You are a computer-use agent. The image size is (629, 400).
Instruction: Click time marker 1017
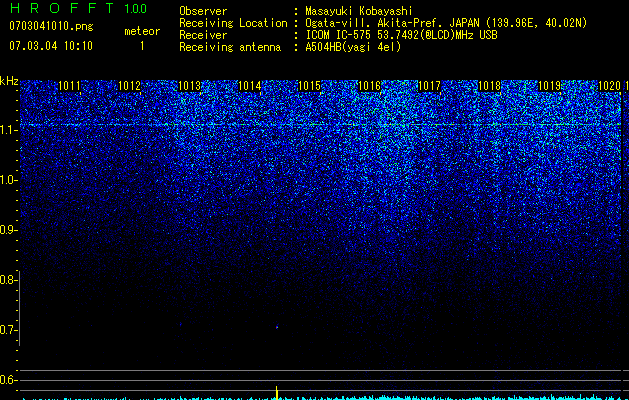(x=429, y=86)
